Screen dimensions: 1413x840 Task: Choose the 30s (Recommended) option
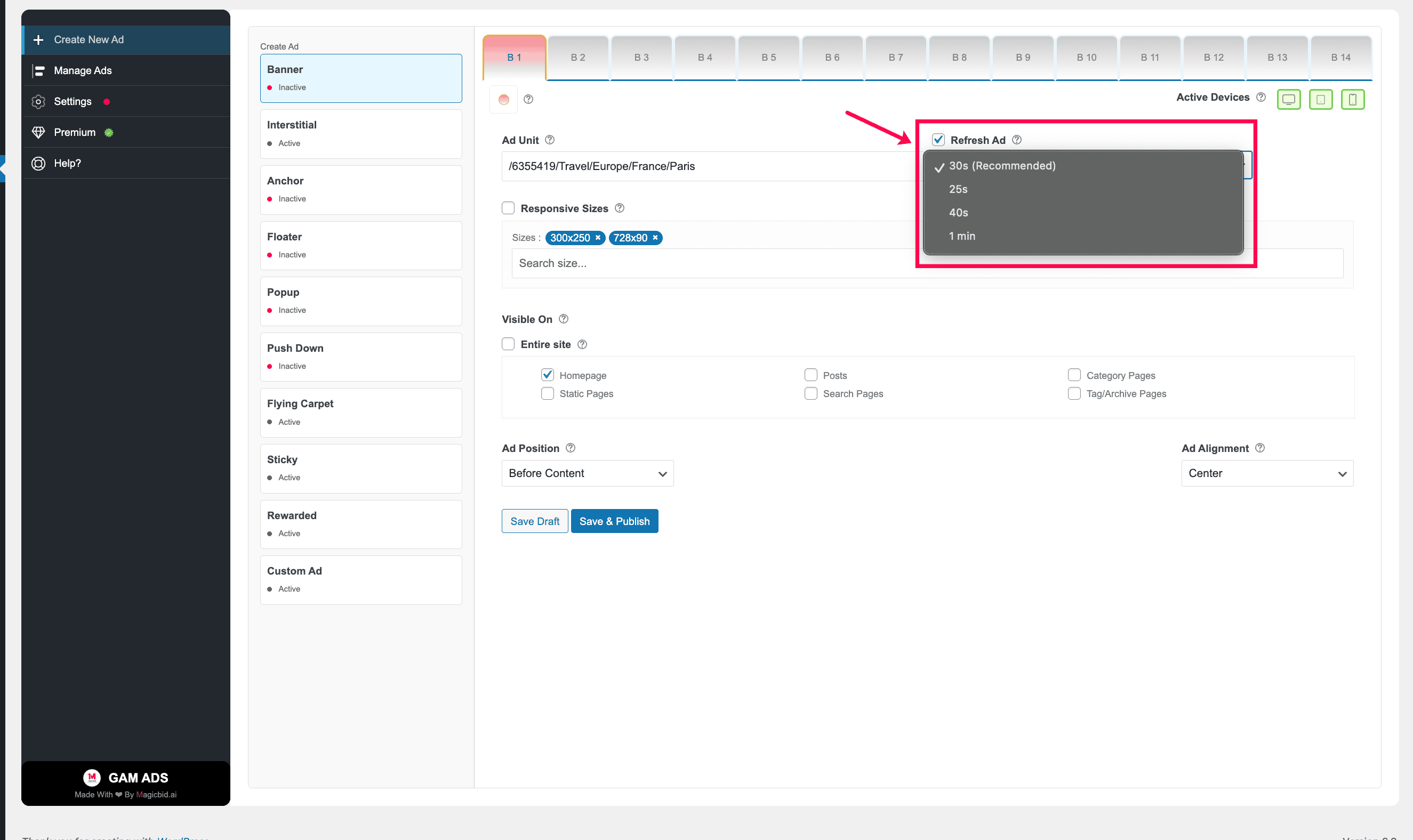1083,166
